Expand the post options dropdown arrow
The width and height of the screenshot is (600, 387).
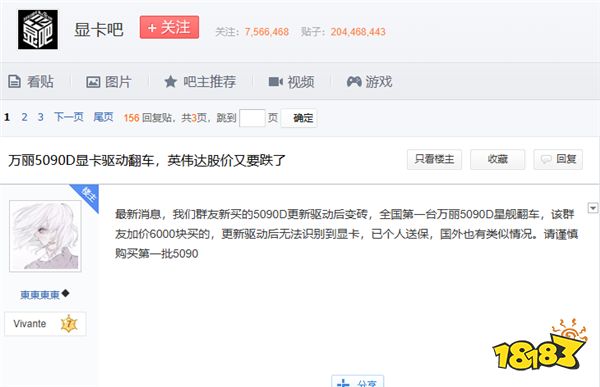coord(593,208)
